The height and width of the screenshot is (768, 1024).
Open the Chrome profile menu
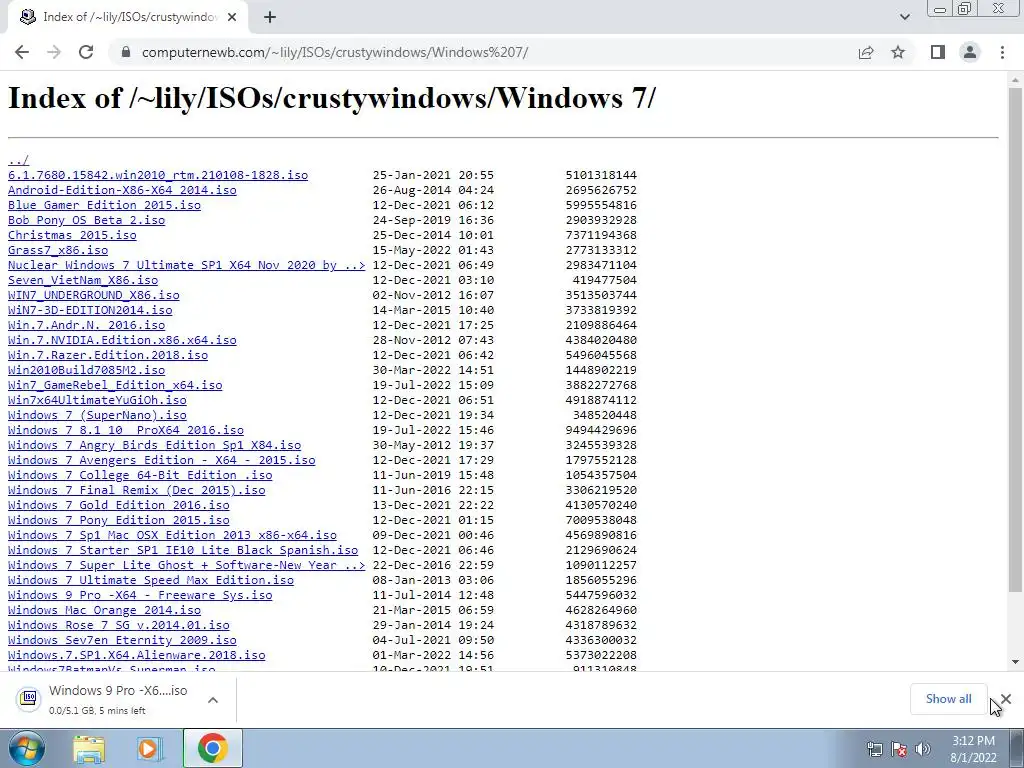970,52
